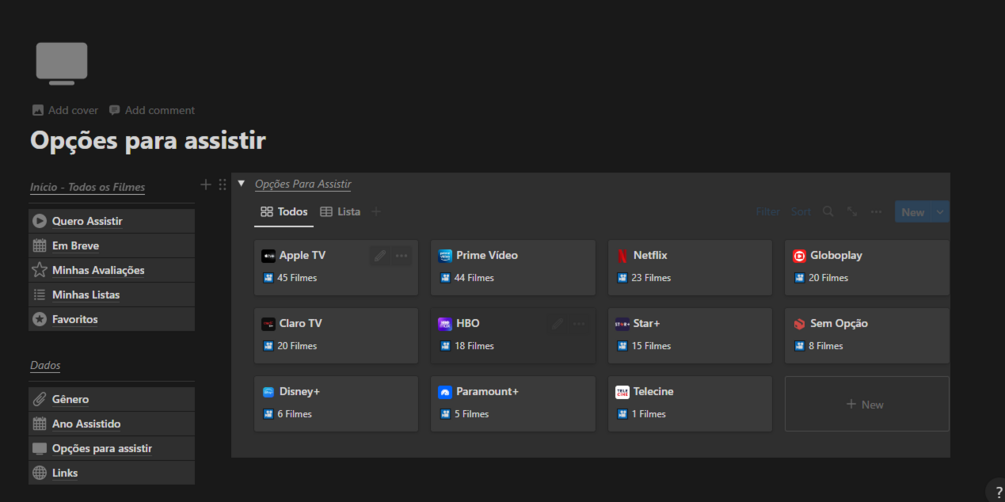Open the Claro TV card
Image resolution: width=1005 pixels, height=502 pixels.
pos(336,335)
